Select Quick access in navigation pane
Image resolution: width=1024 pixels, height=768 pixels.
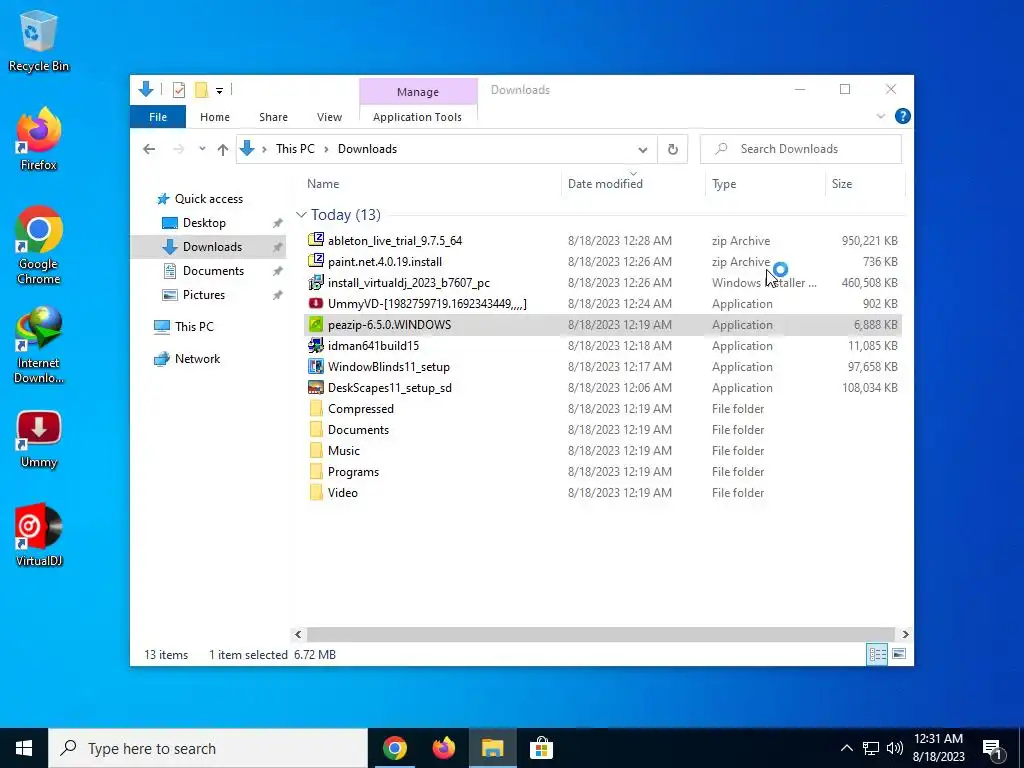tap(209, 199)
